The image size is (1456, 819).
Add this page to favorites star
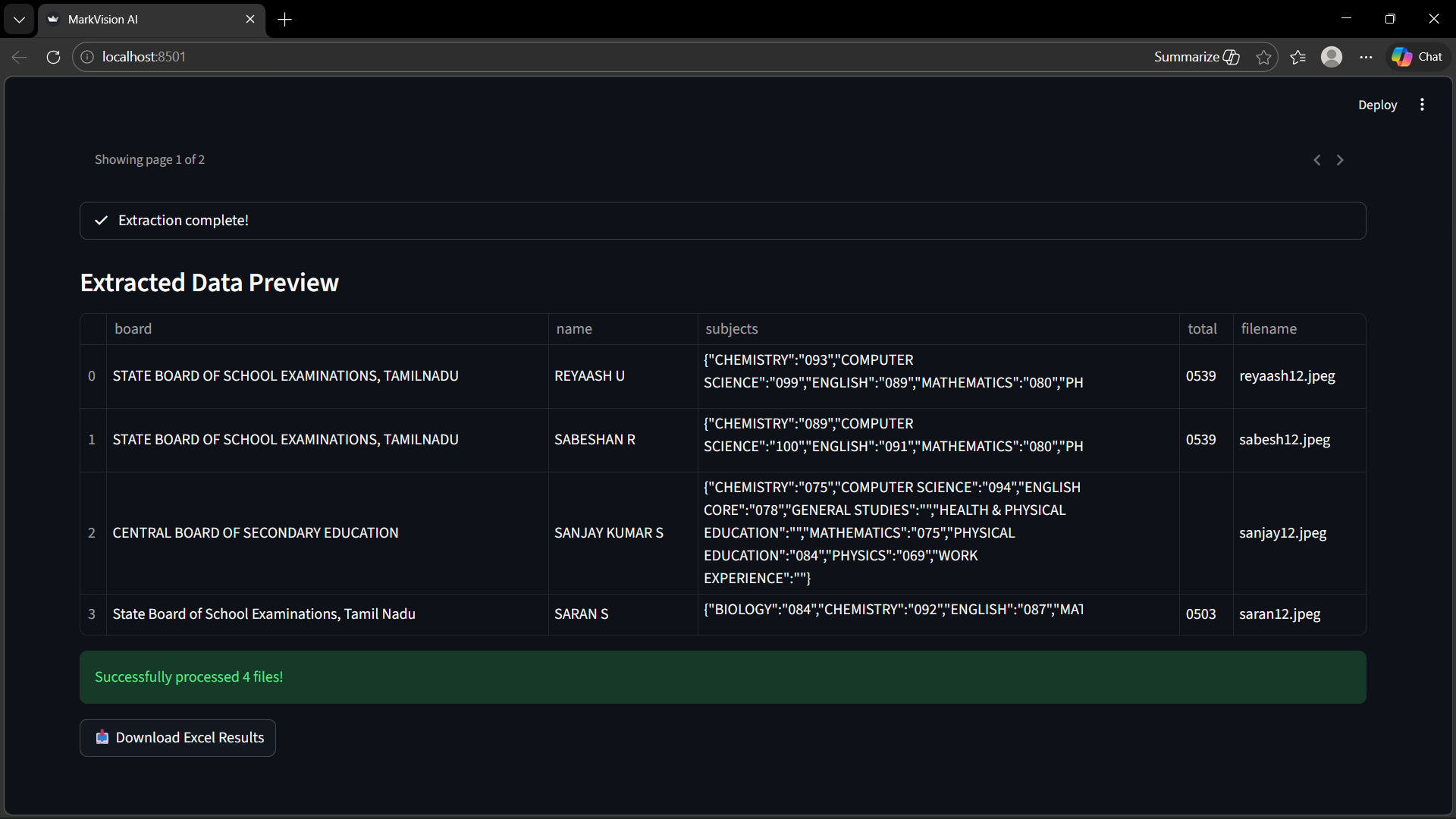(x=1263, y=57)
